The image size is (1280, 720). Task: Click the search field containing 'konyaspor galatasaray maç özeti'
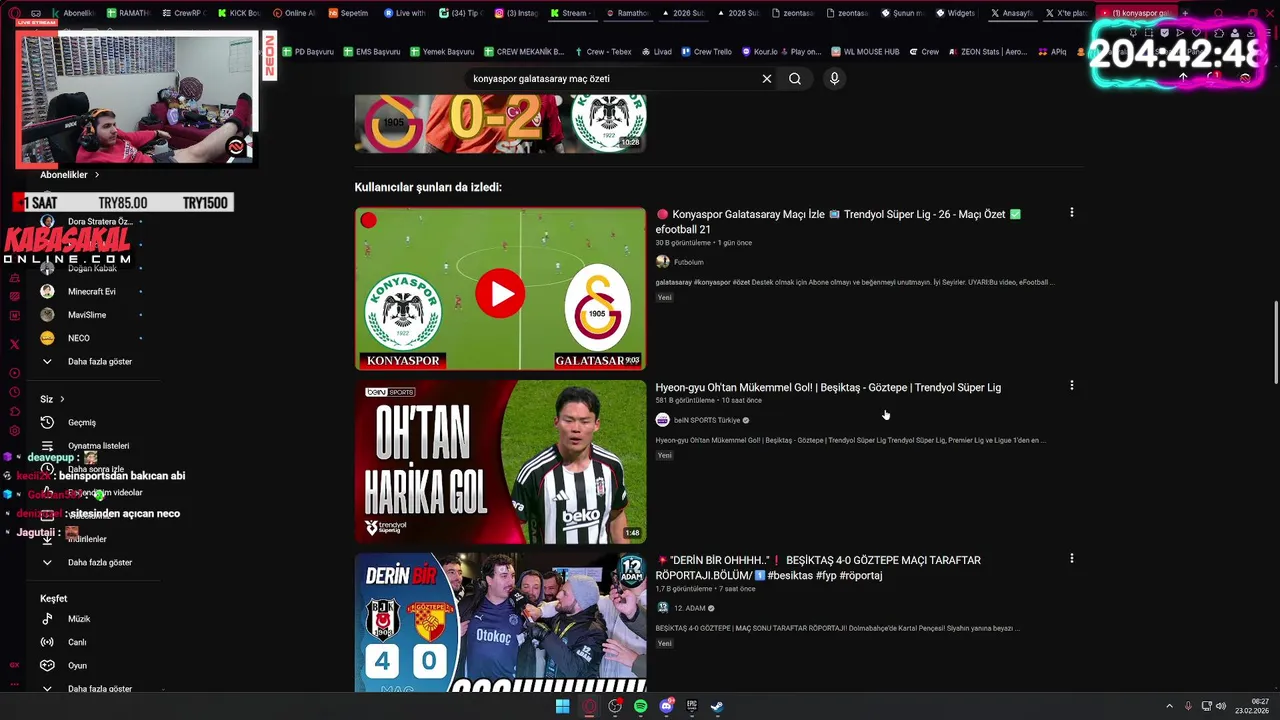click(612, 79)
